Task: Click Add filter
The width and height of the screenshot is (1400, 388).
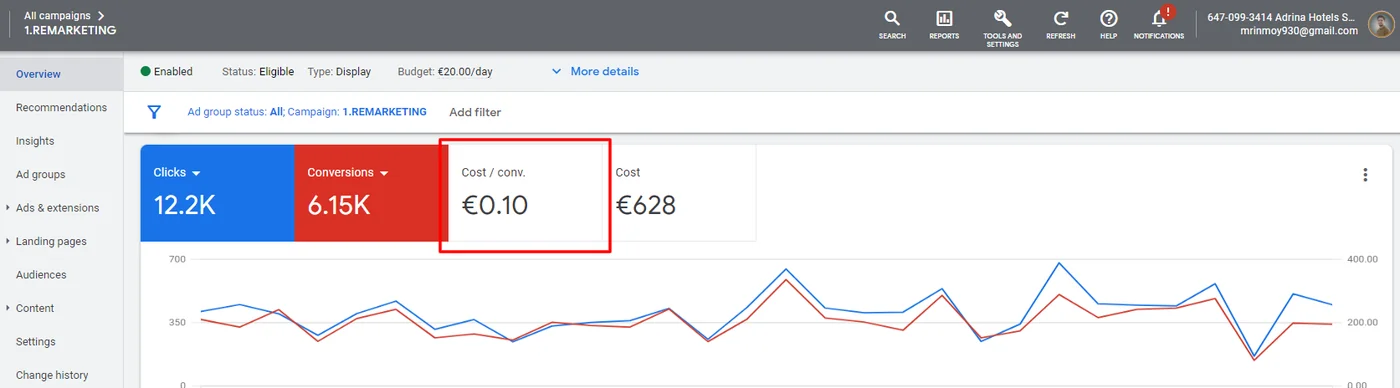Action: (x=475, y=112)
